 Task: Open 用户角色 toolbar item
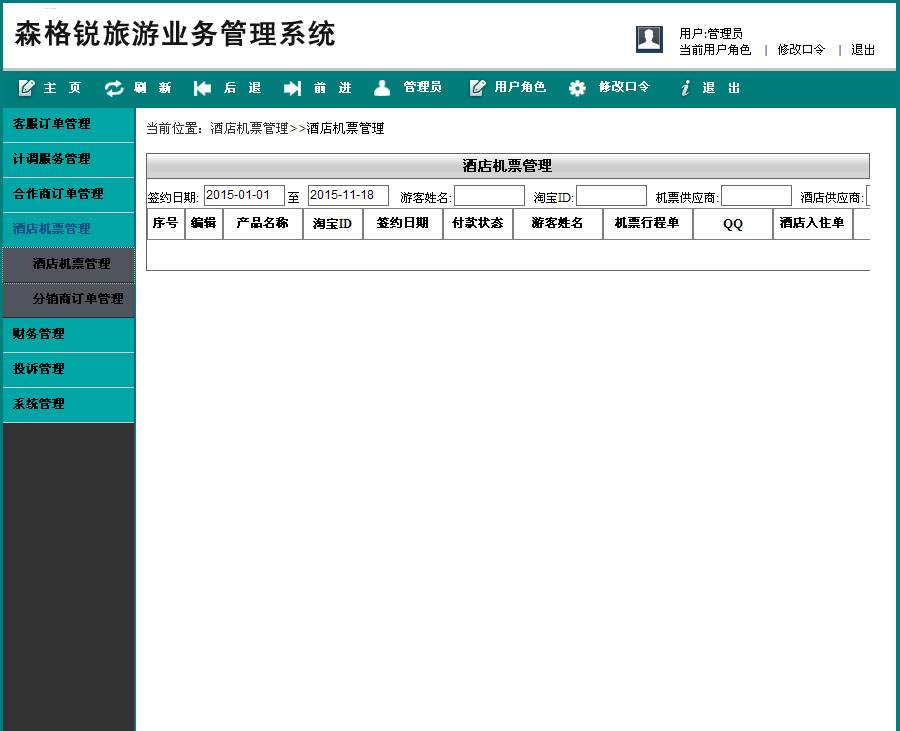coord(519,87)
